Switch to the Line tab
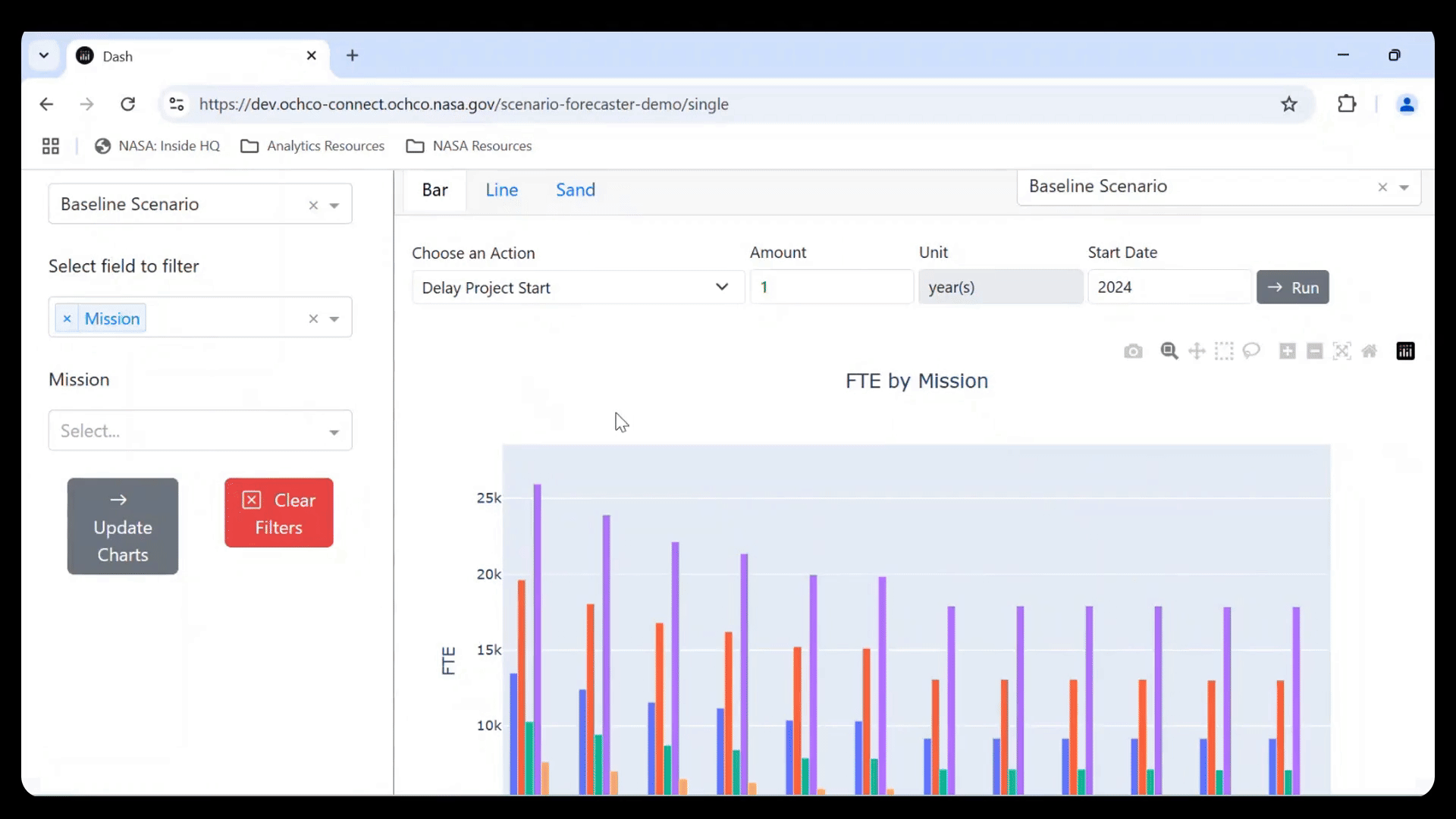Image resolution: width=1456 pixels, height=819 pixels. (502, 190)
